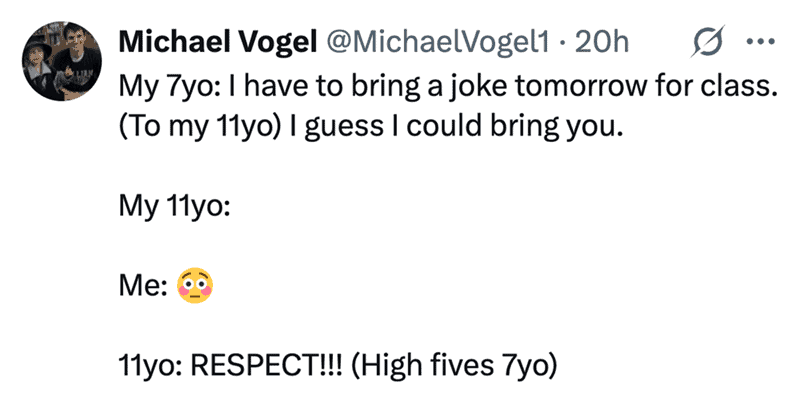Image resolution: width=800 pixels, height=402 pixels.
Task: Open the Grok explain-post icon
Action: 708,42
